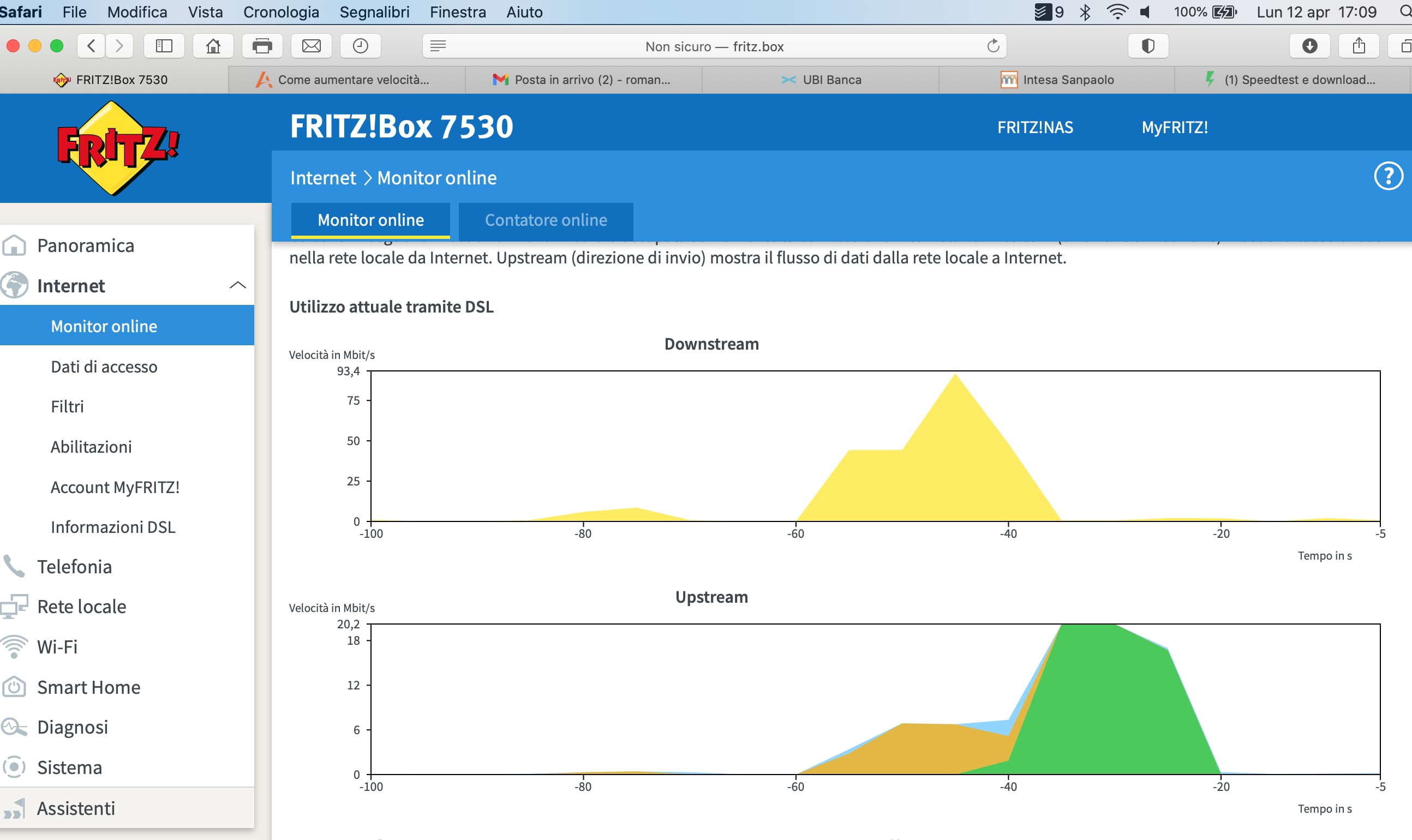Expand the Telefonia sidebar section
This screenshot has height=840, width=1412.
[x=74, y=567]
